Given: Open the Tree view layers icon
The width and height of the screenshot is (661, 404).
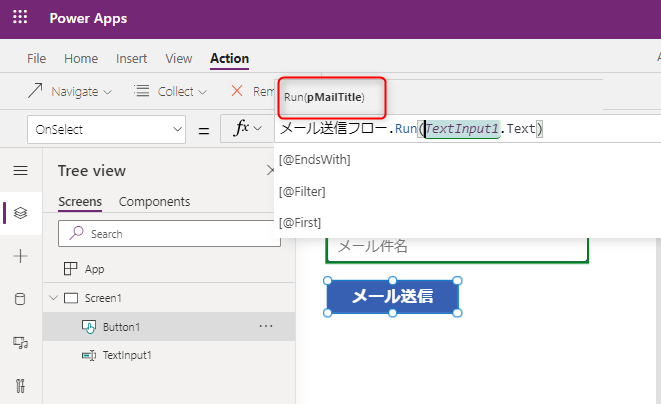Looking at the screenshot, I should 20,213.
